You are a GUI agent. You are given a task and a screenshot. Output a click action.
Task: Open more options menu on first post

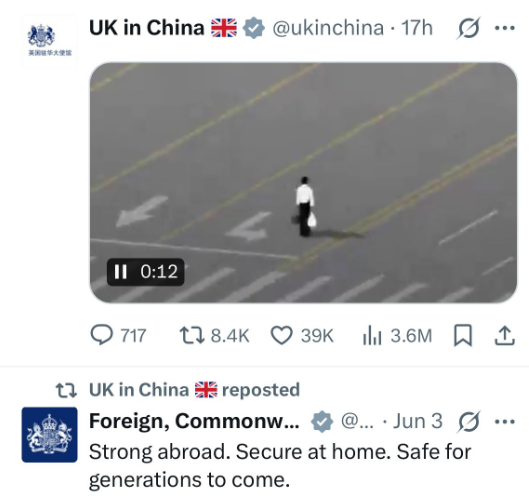505,28
